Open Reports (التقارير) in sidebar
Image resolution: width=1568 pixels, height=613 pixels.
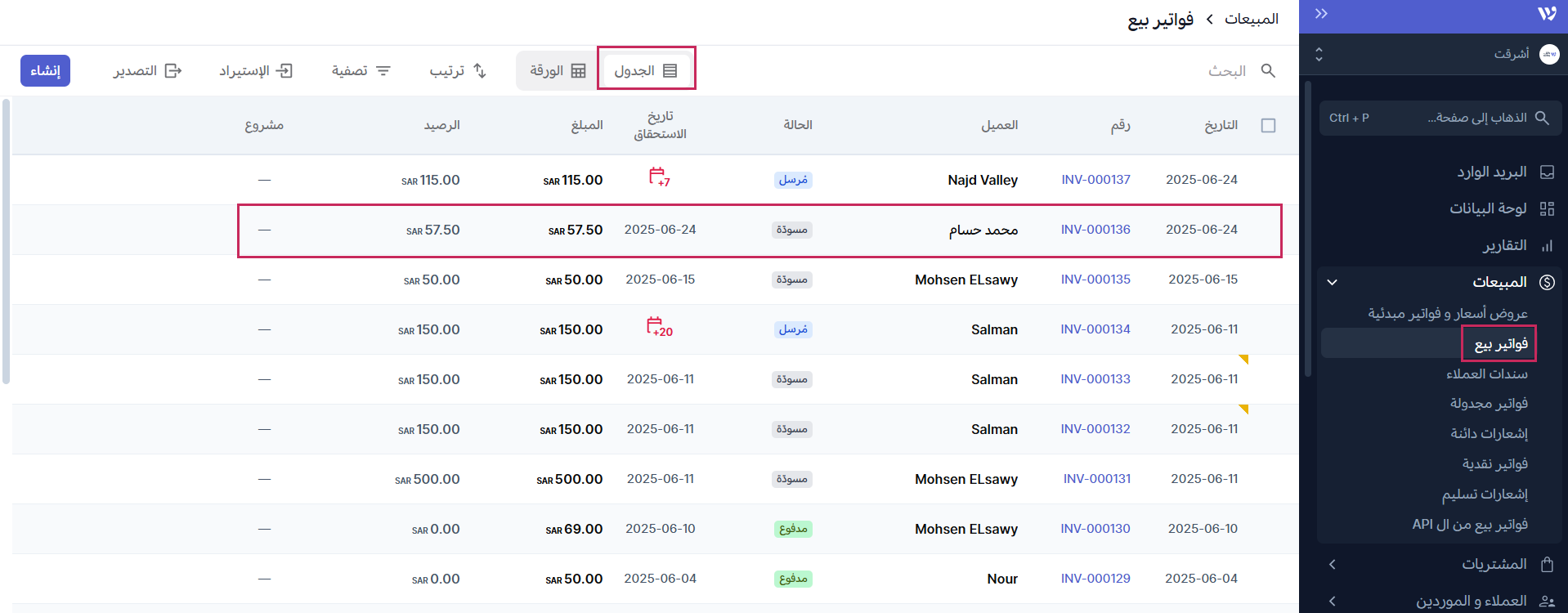tap(1504, 246)
